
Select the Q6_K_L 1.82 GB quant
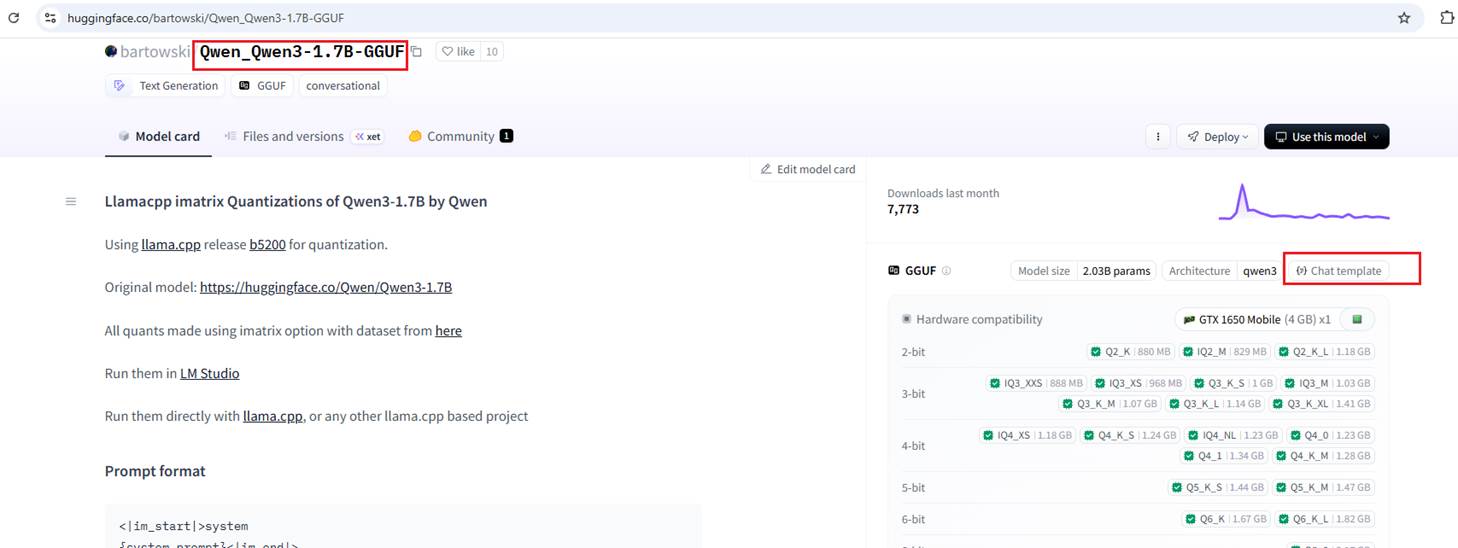tap(1324, 519)
